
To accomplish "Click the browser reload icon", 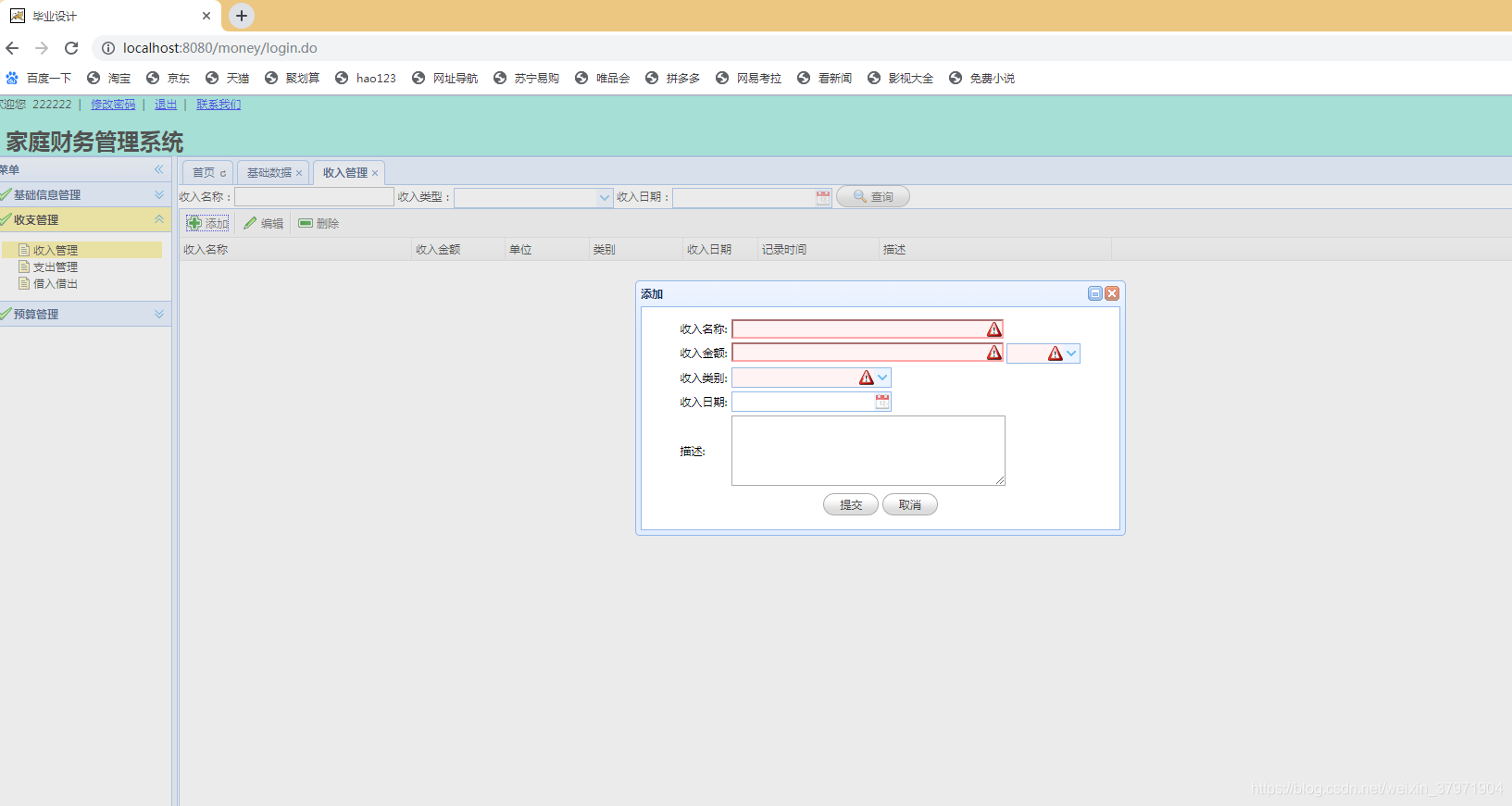I will (x=71, y=48).
